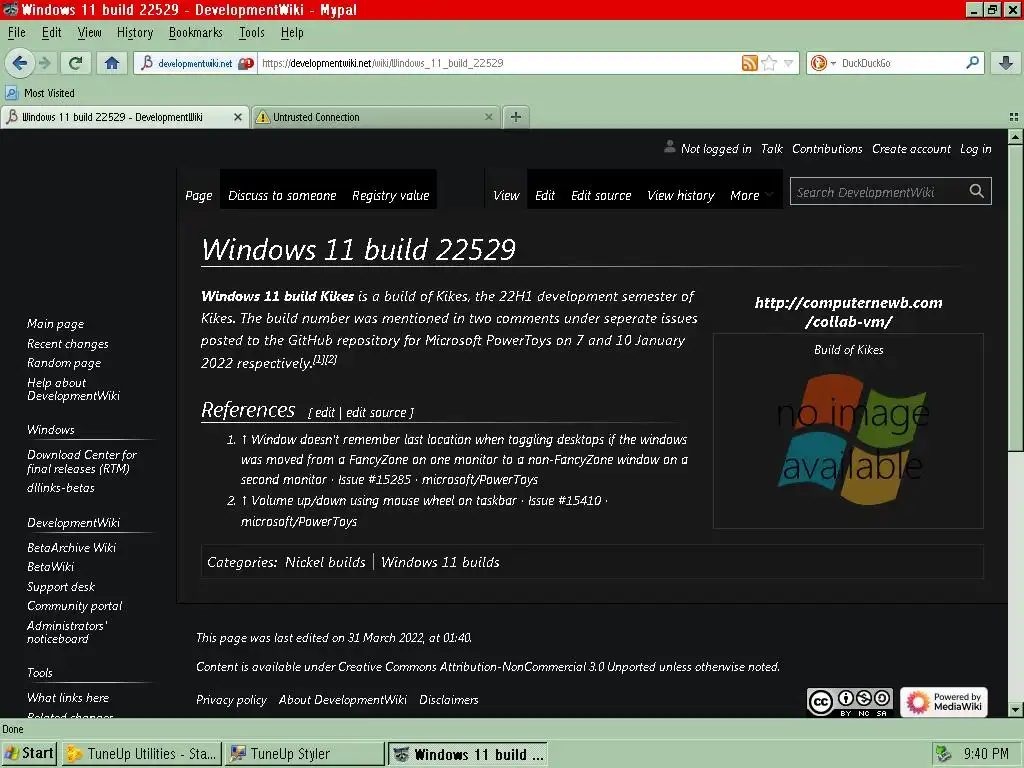Screen dimensions: 1024x768
Task: Open Random page in sidebar
Action: pyautogui.click(x=64, y=363)
